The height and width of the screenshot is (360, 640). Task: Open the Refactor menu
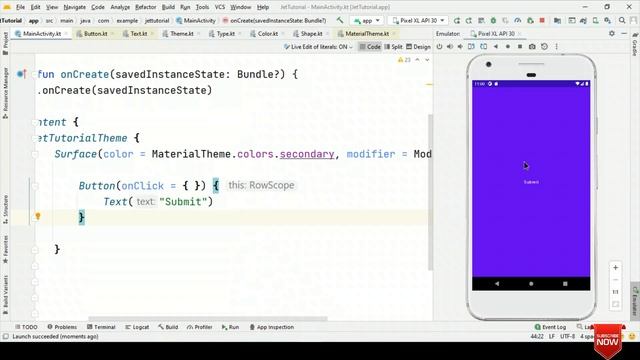pos(145,7)
